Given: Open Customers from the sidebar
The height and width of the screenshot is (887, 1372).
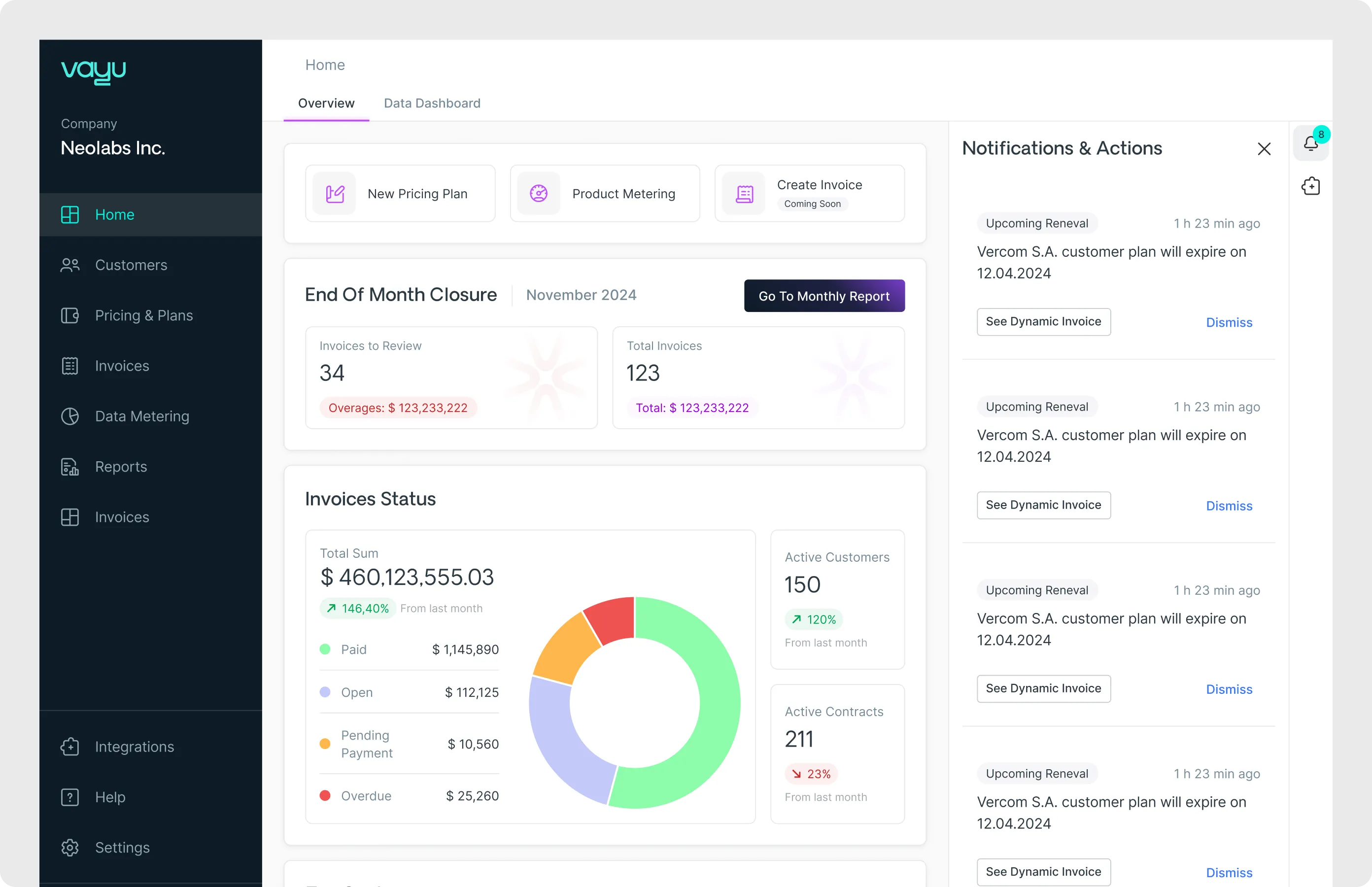Looking at the screenshot, I should coord(131,265).
